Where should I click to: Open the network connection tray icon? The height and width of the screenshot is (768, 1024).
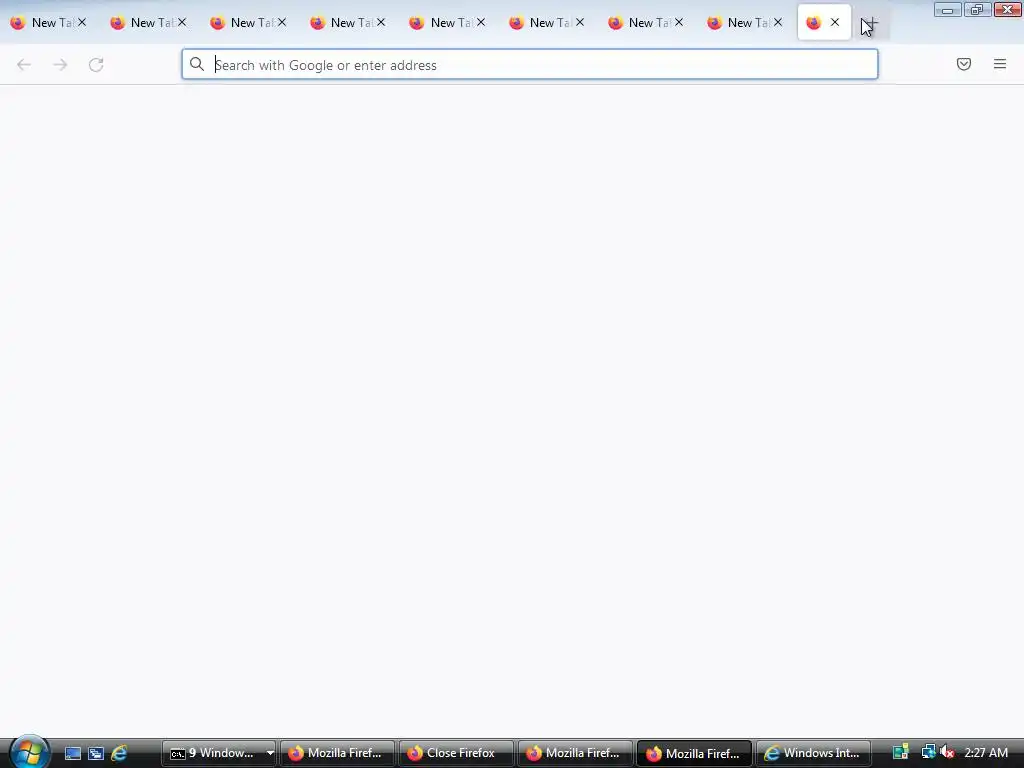(927, 753)
